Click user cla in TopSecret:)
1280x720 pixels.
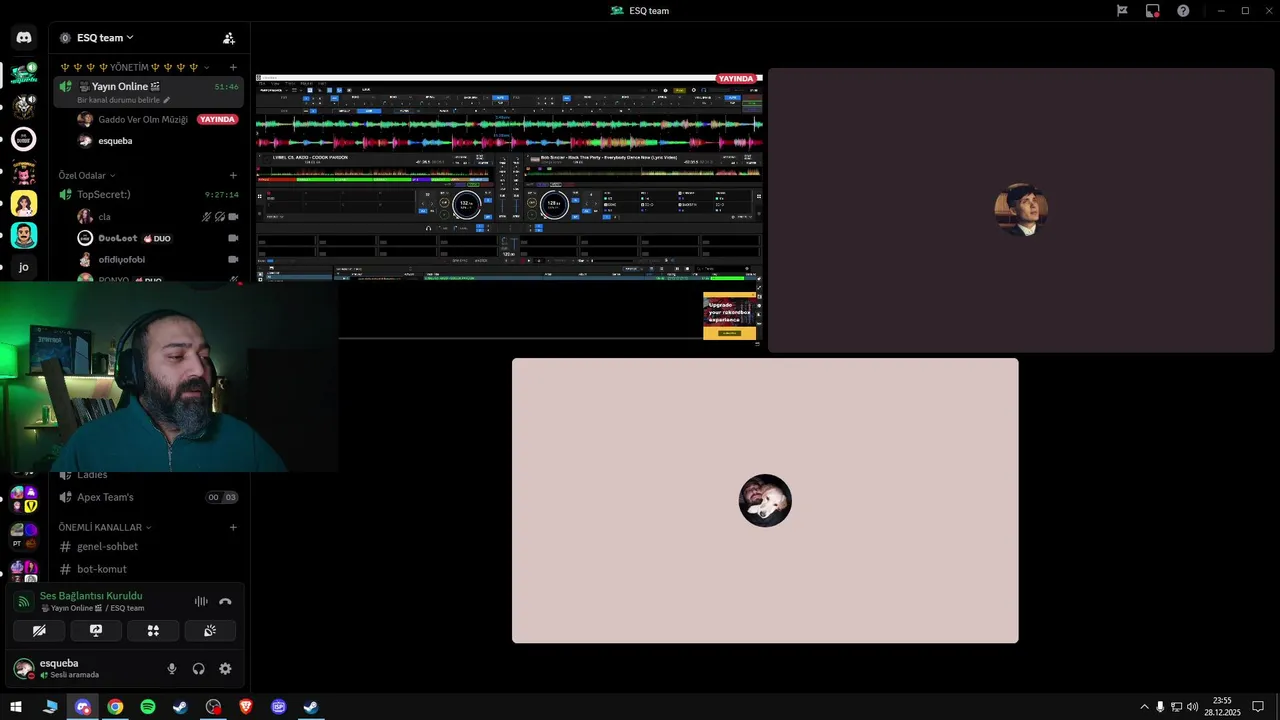tap(104, 216)
